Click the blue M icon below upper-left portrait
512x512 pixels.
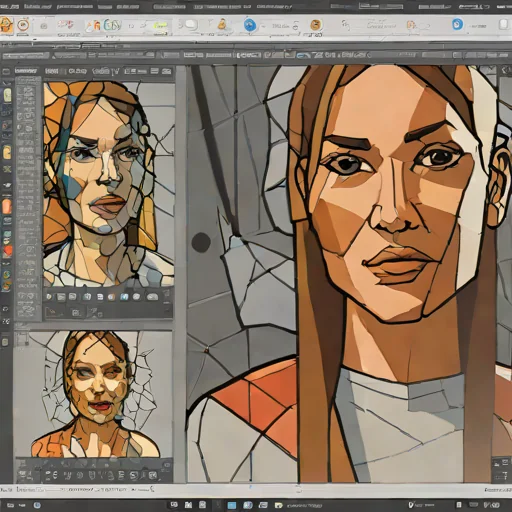point(124,297)
